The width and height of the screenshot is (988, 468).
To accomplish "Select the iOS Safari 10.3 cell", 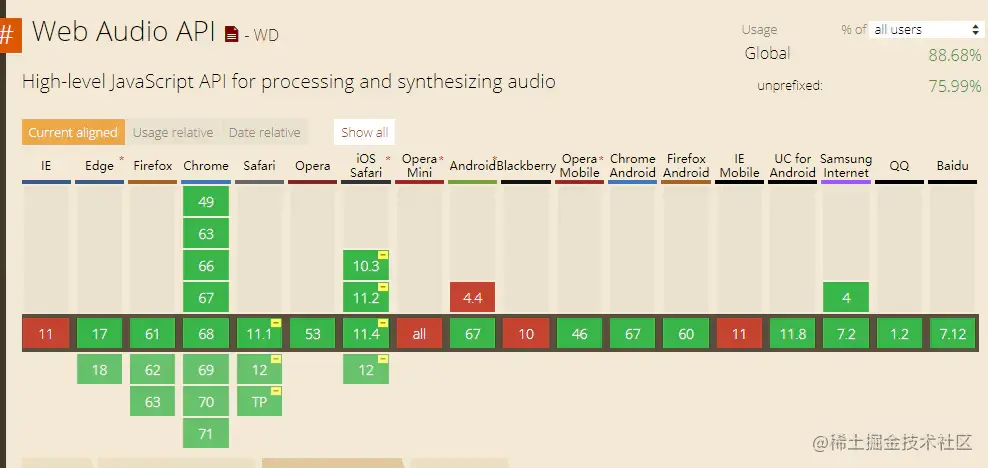I will 366,266.
